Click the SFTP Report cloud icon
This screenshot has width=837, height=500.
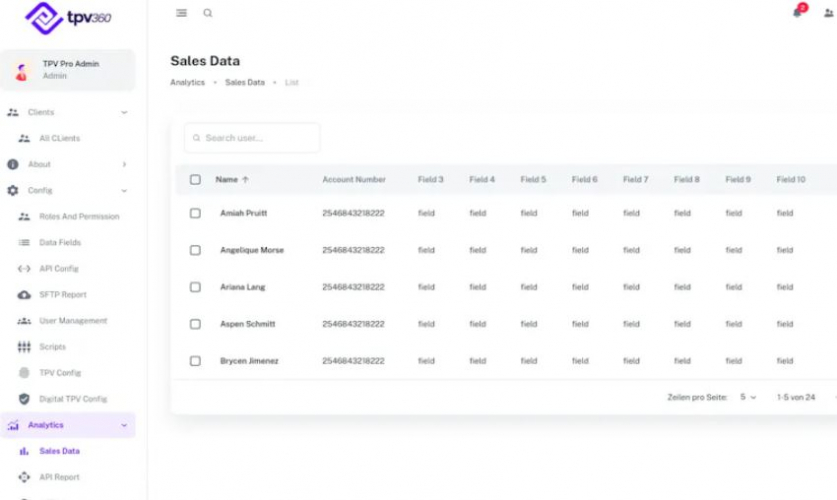point(24,295)
